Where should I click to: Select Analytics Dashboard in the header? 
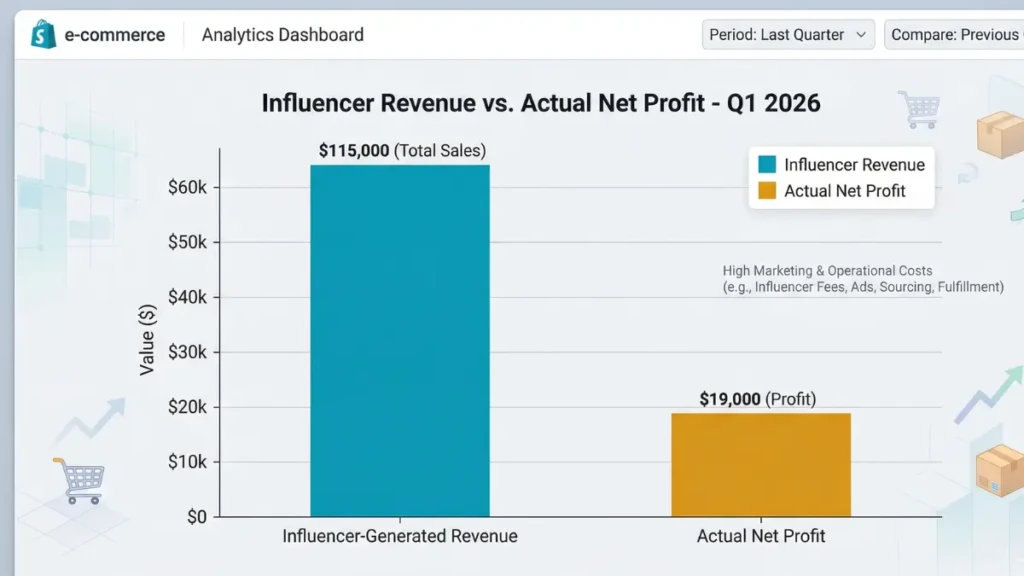coord(281,34)
